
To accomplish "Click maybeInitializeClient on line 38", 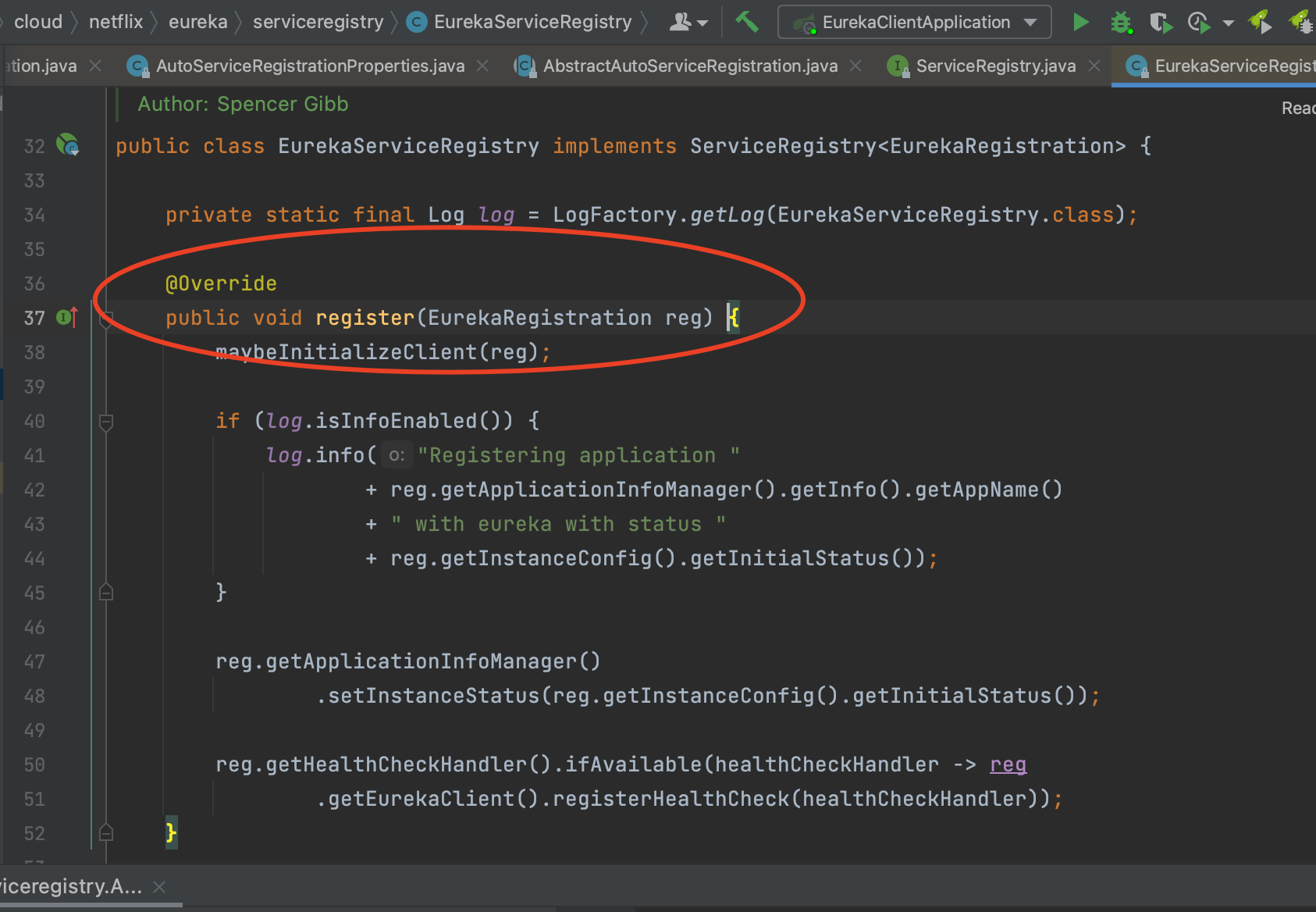I will click(347, 352).
